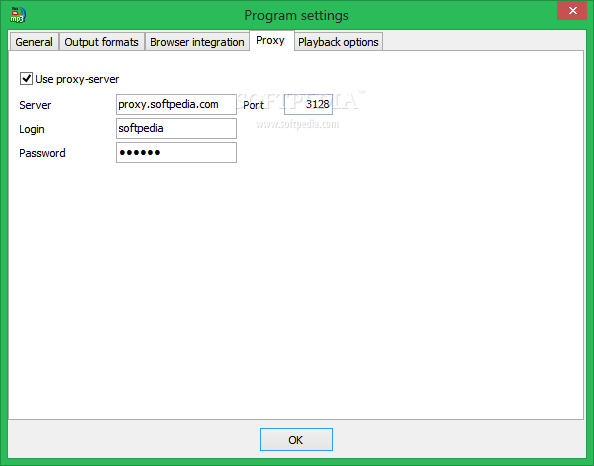Viewport: 594px width, 466px height.
Task: Uncheck the Use proxy-server checkbox
Action: 26,79
